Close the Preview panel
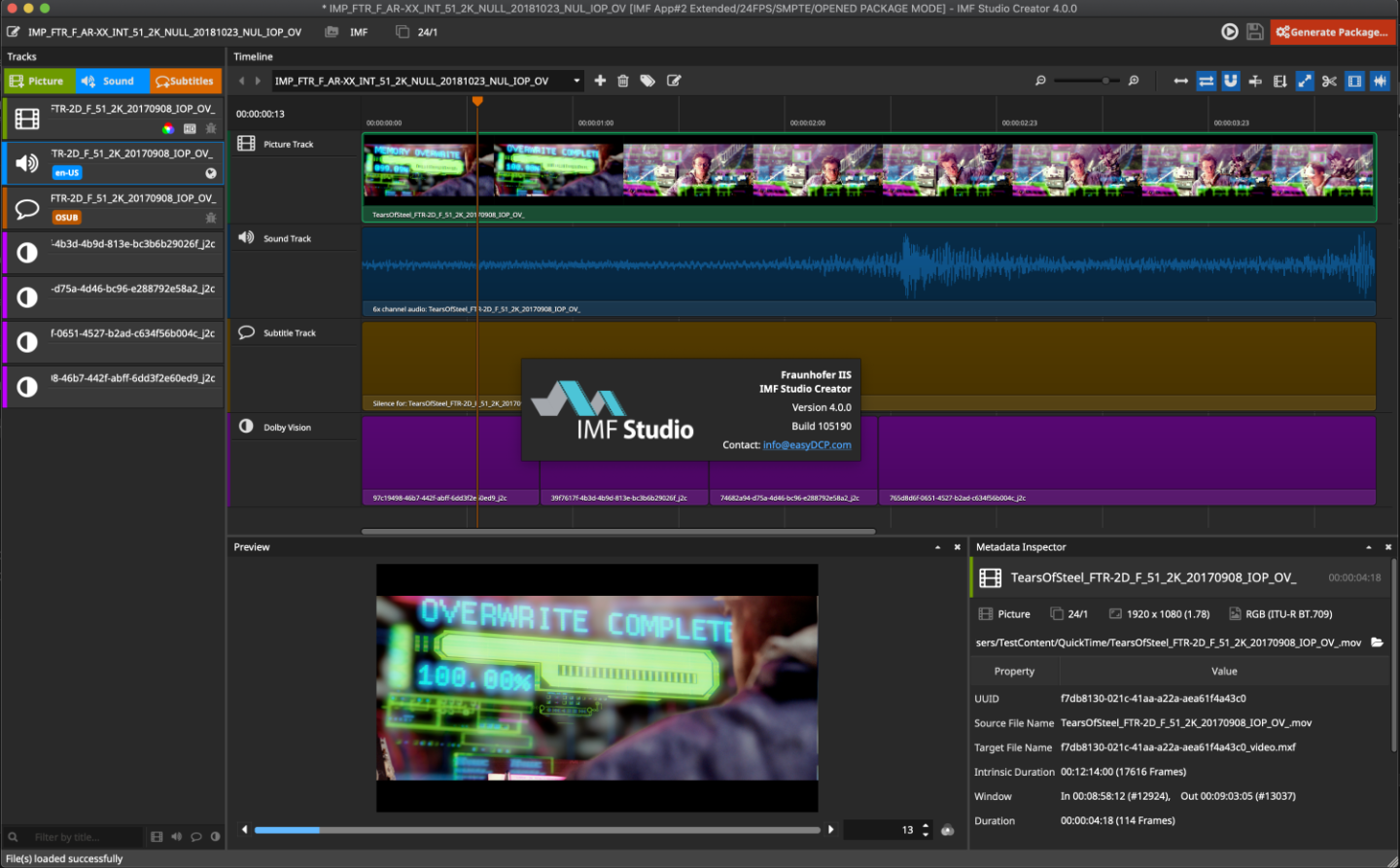The width and height of the screenshot is (1400, 868). pos(958,547)
